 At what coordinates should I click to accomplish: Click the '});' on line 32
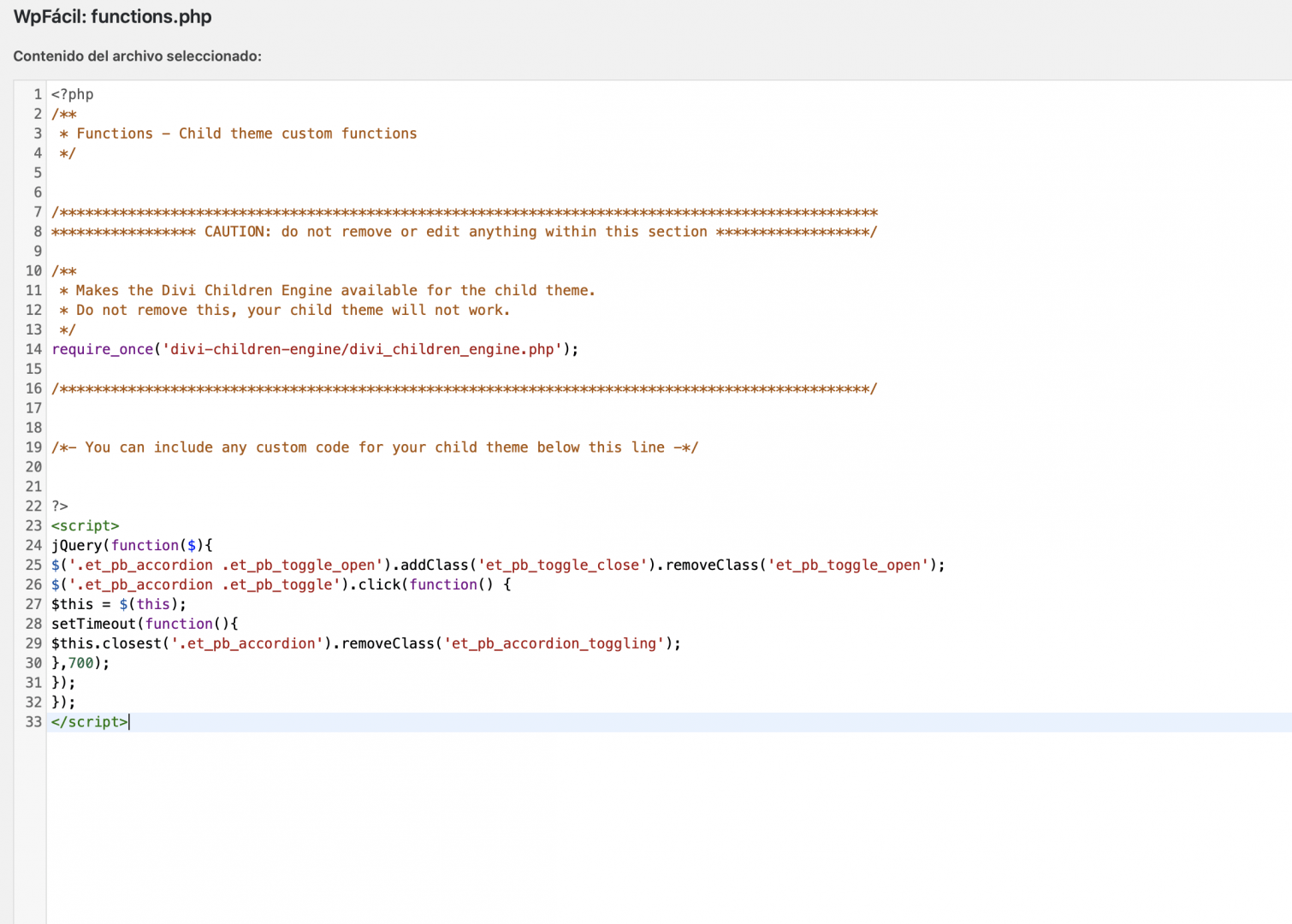click(x=63, y=703)
